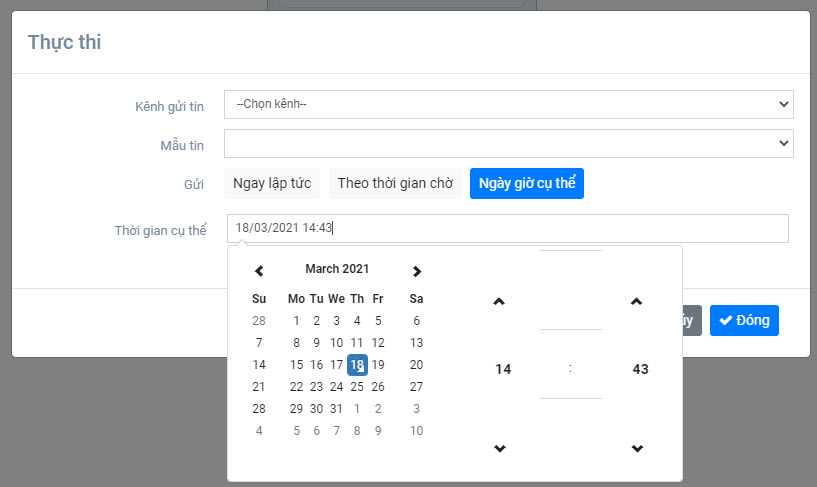Image resolution: width=817 pixels, height=487 pixels.
Task: Select 'Ngay lập tức' send option
Action: [x=272, y=183]
